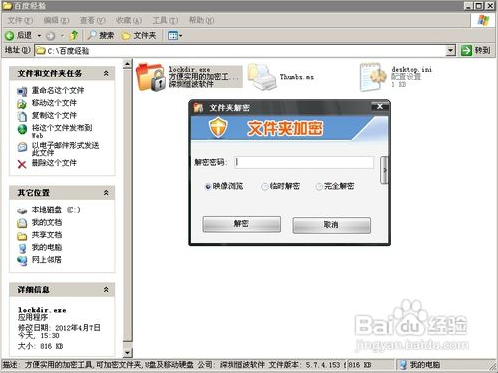Image resolution: width=498 pixels, height=373 pixels.
Task: Open the address bar dropdown arrow
Action: [x=451, y=51]
